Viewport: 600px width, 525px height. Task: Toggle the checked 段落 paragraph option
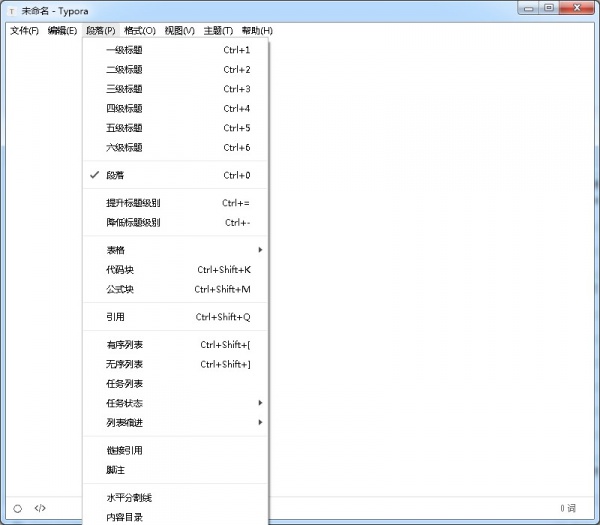(115, 175)
